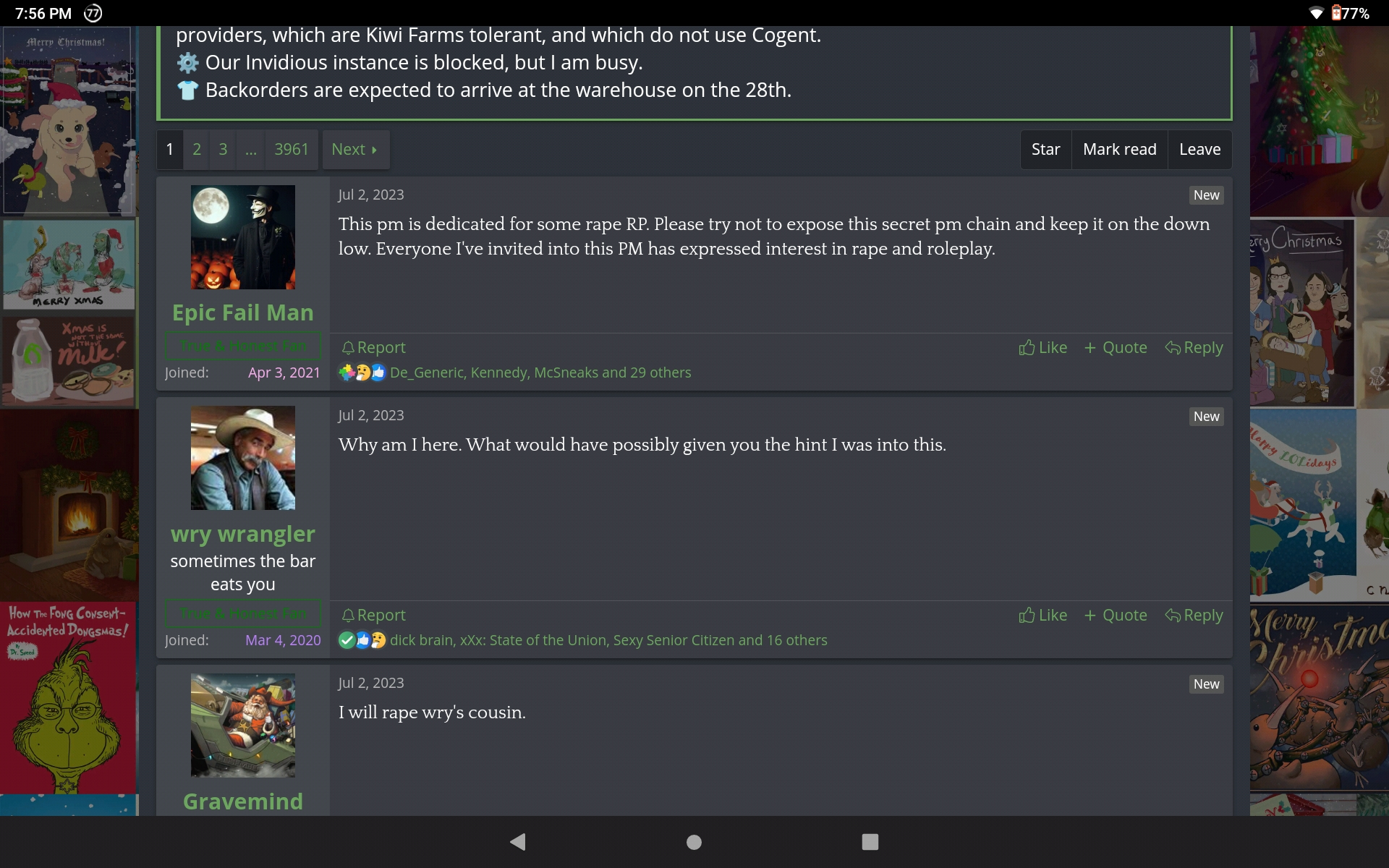Open recent apps with the square button
Viewport: 1389px width, 868px height.
pos(870,842)
